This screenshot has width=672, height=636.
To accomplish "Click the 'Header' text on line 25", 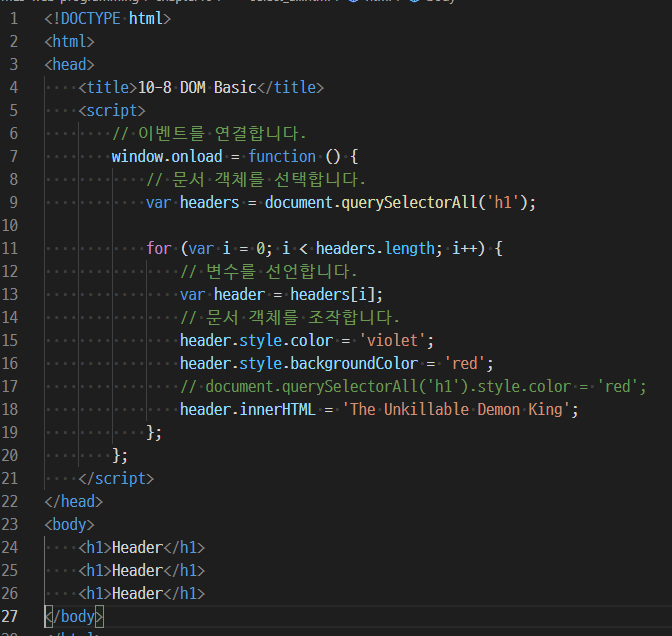I will (137, 570).
